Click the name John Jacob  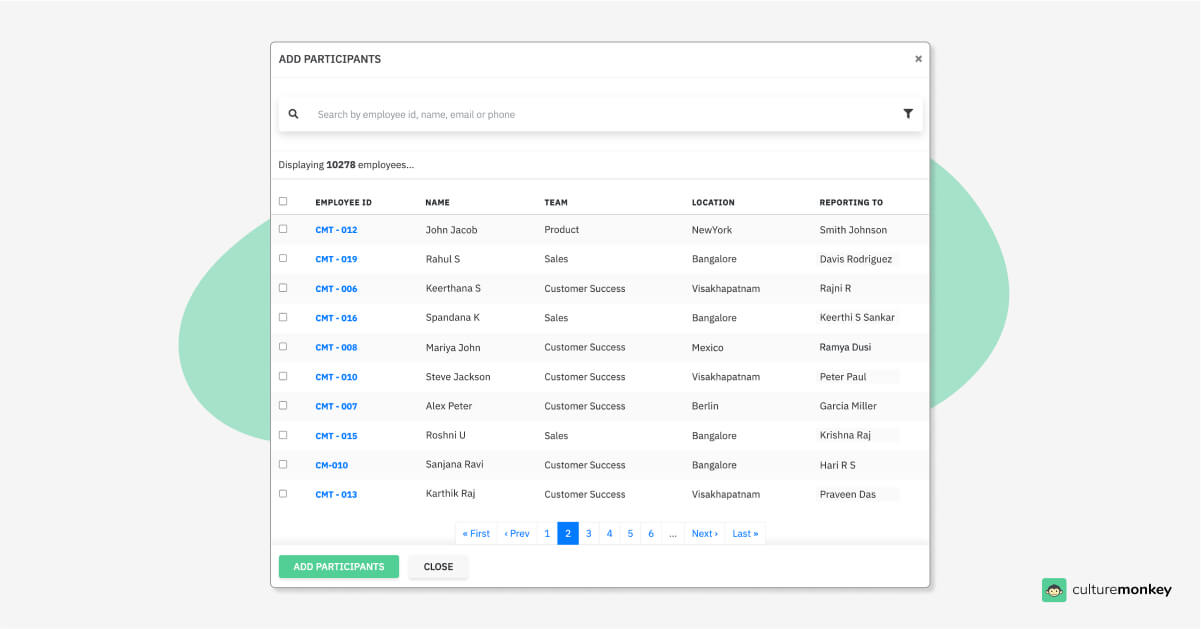click(x=451, y=230)
